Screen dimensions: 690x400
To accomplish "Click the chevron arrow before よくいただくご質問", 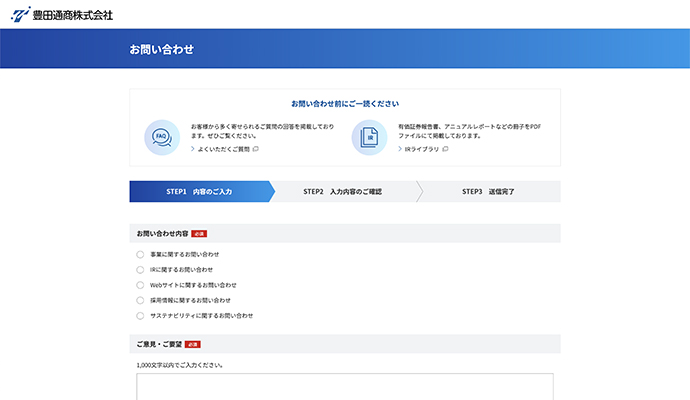I will click(193, 149).
